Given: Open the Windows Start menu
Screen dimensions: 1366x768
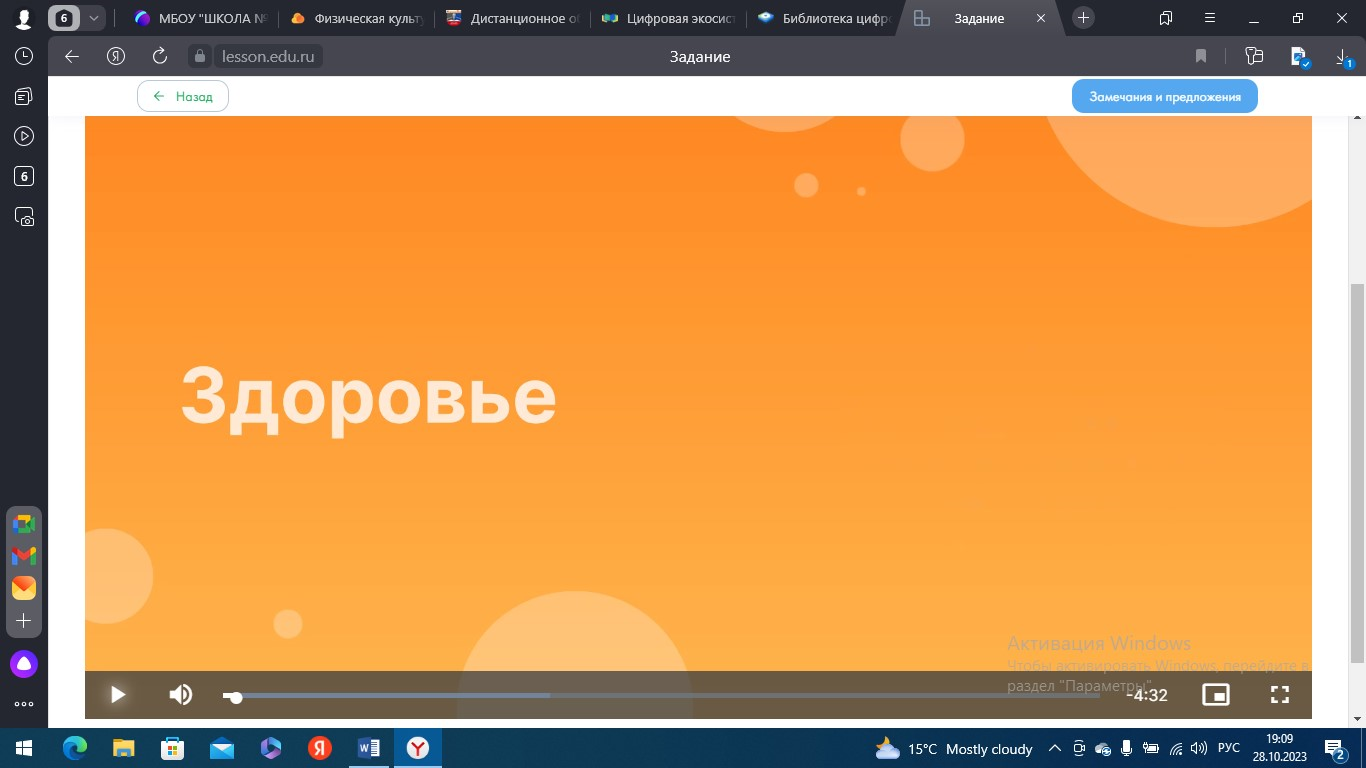Looking at the screenshot, I should 24,748.
